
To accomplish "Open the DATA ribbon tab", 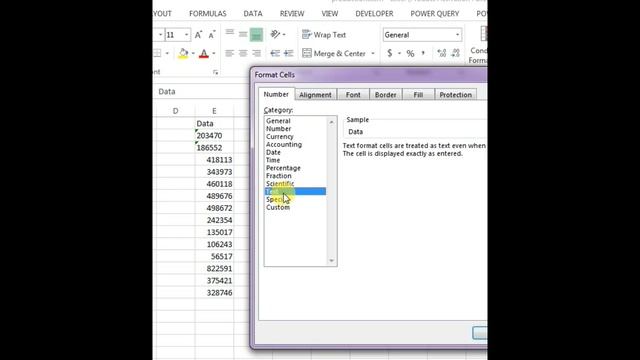I will pyautogui.click(x=253, y=13).
